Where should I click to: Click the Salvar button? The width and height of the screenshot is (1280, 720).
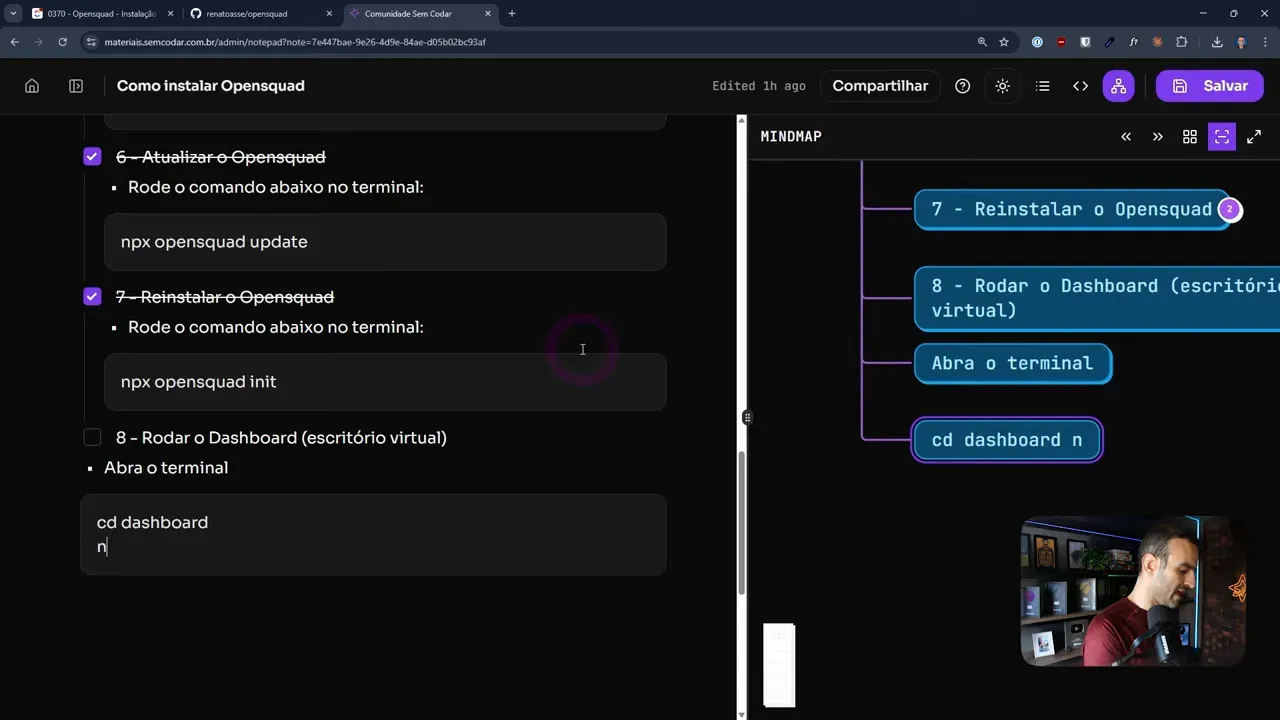1210,86
